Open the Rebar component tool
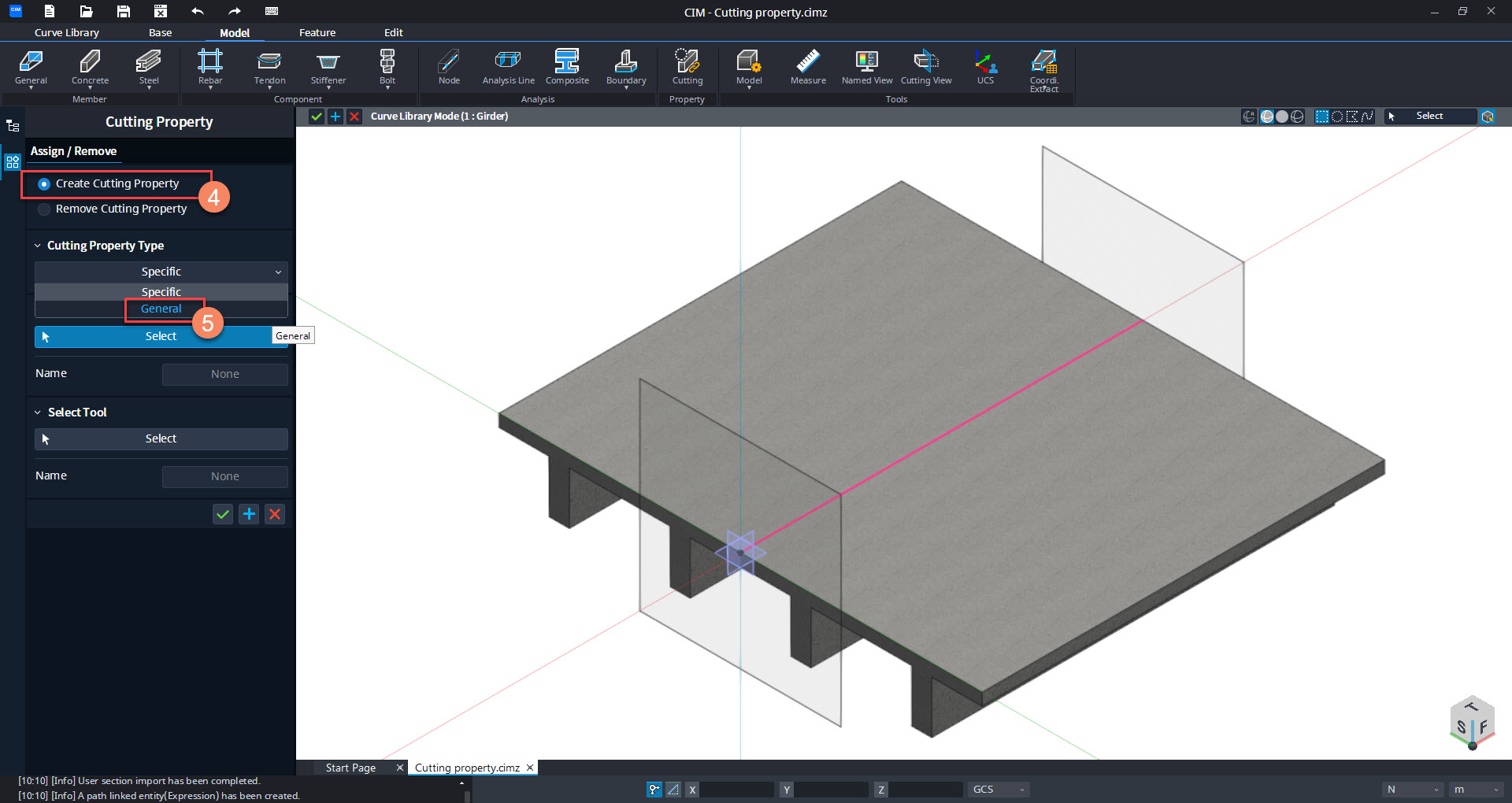 (210, 68)
